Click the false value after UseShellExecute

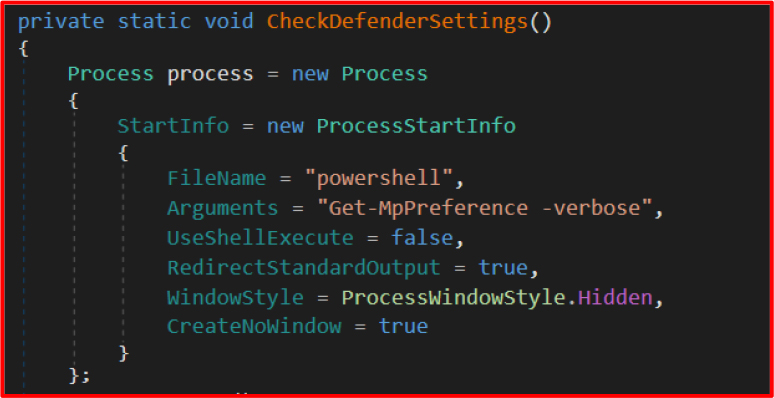pos(422,238)
